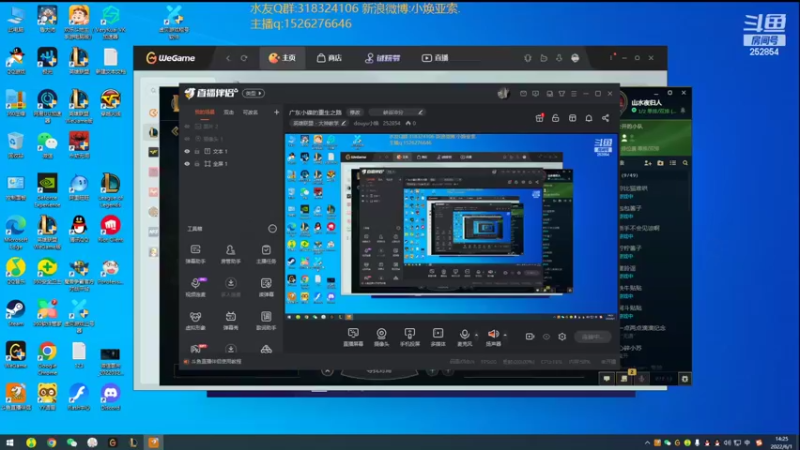Refresh the WeGame page
The image size is (800, 450).
(x=244, y=58)
